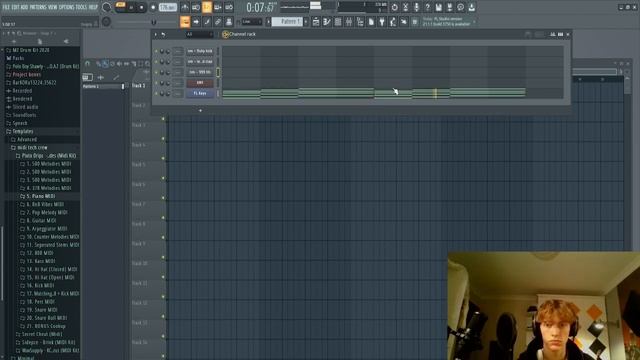The width and height of the screenshot is (640, 360).
Task: Click the Channel rack graph editor icon
Action: pos(552,34)
